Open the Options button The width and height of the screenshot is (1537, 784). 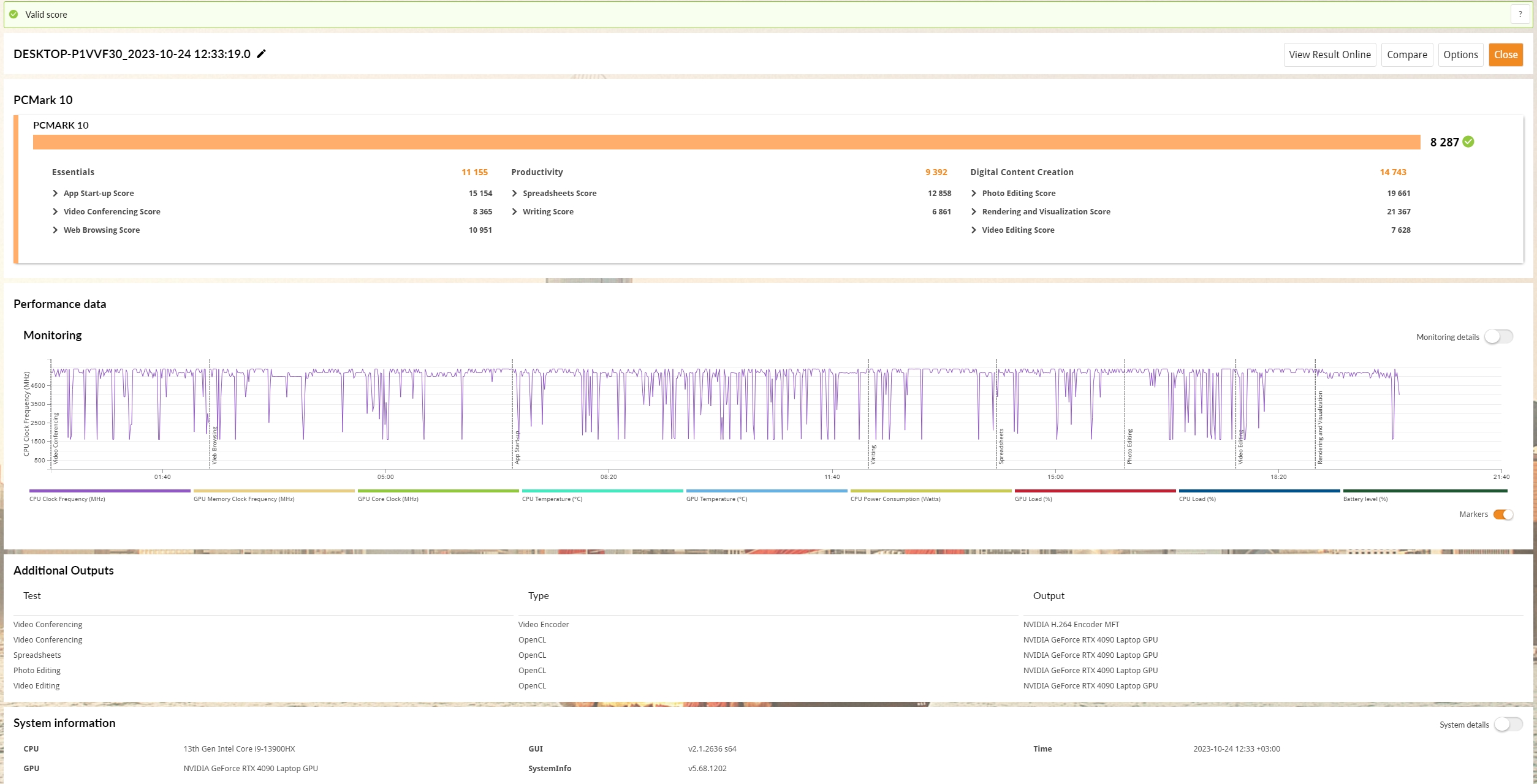(1460, 55)
